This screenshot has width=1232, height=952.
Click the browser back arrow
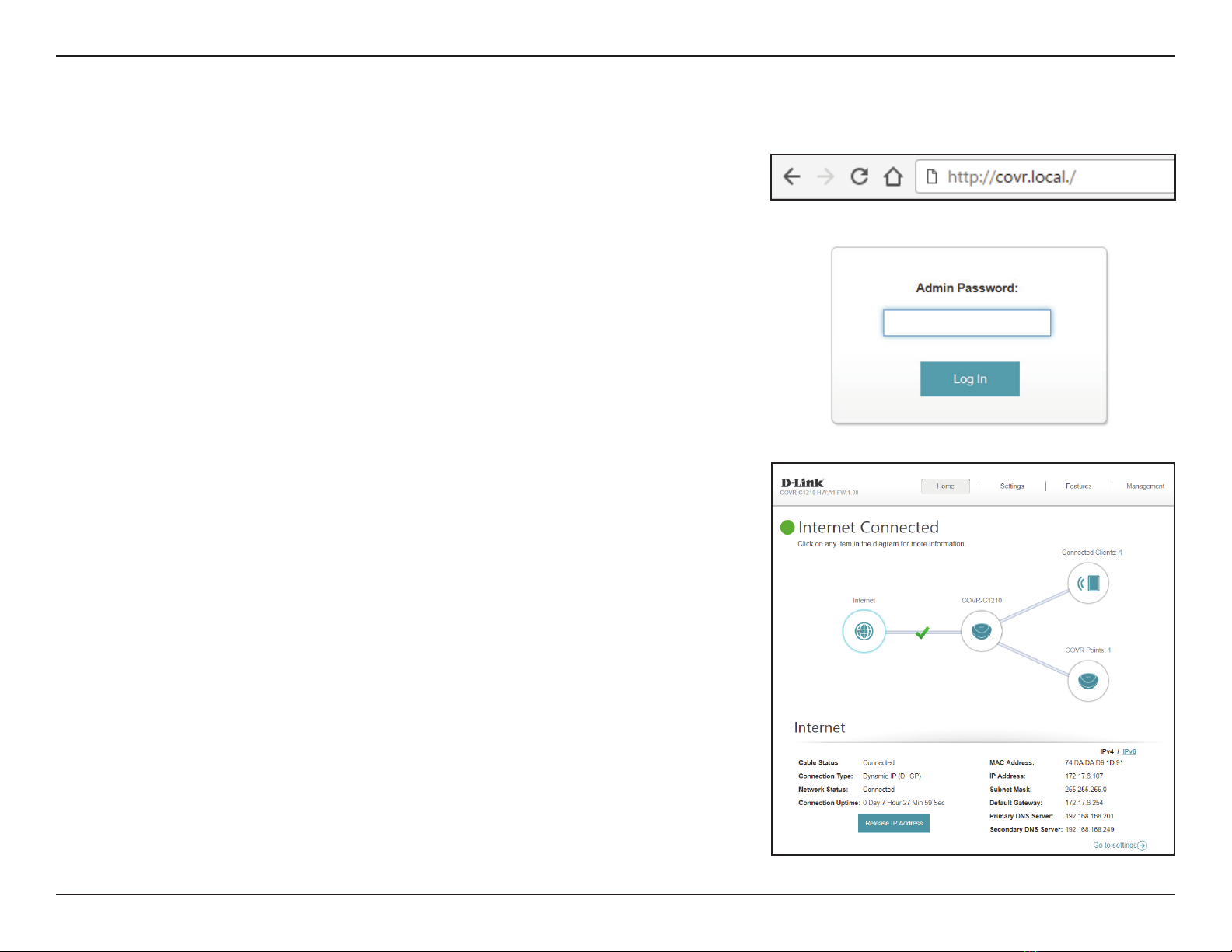click(x=791, y=177)
